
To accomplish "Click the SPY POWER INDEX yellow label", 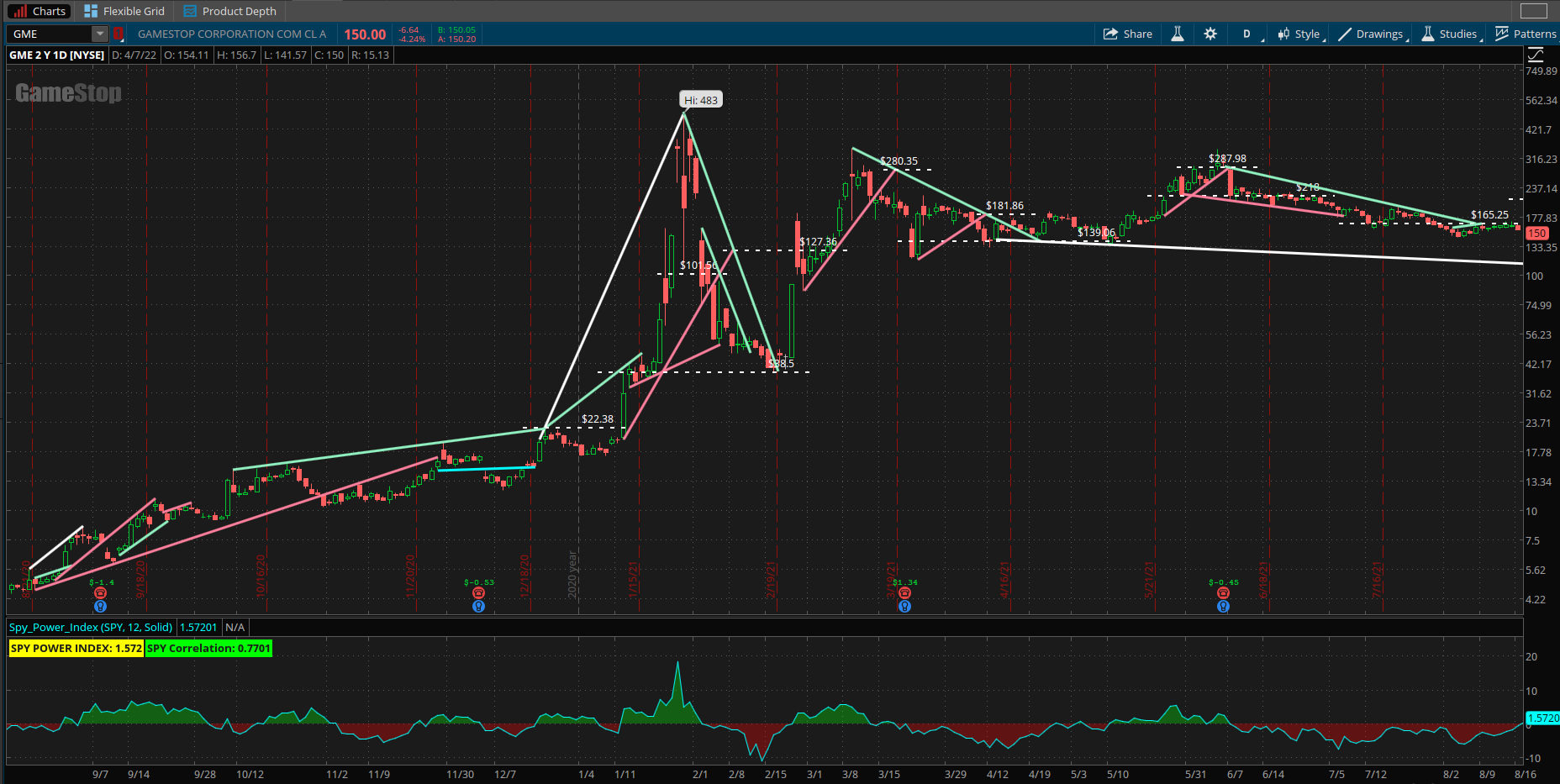I will click(76, 648).
